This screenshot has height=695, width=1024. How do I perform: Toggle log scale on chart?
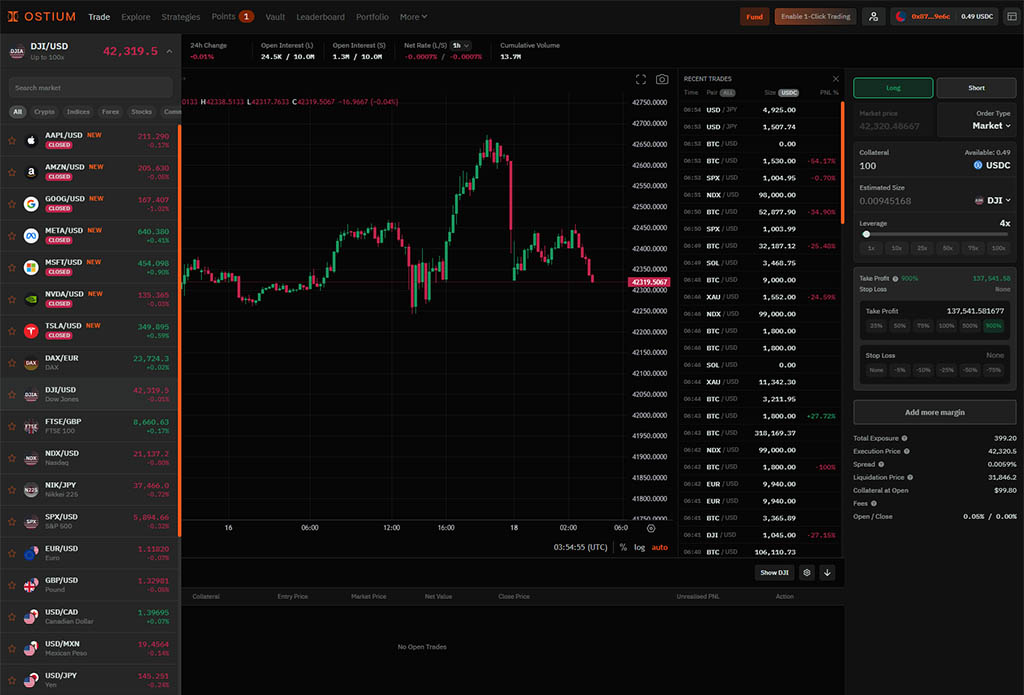pyautogui.click(x=639, y=547)
